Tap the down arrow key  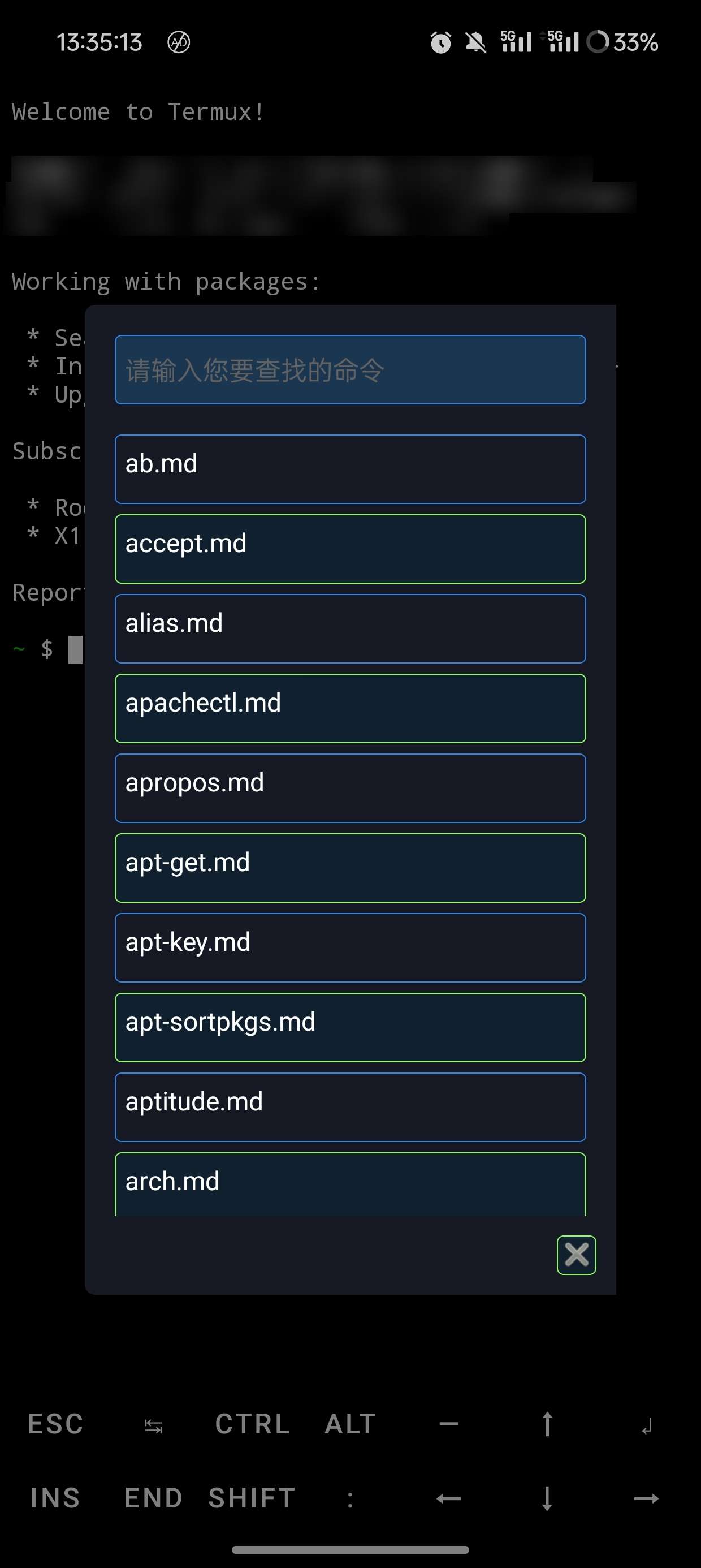[x=547, y=1498]
